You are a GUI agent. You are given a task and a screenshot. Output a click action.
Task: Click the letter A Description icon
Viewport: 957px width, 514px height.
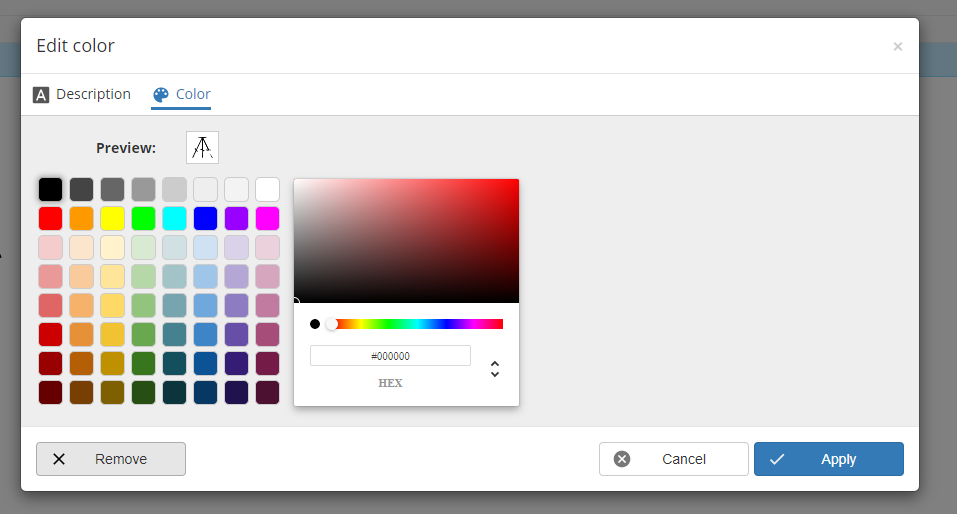(41, 95)
